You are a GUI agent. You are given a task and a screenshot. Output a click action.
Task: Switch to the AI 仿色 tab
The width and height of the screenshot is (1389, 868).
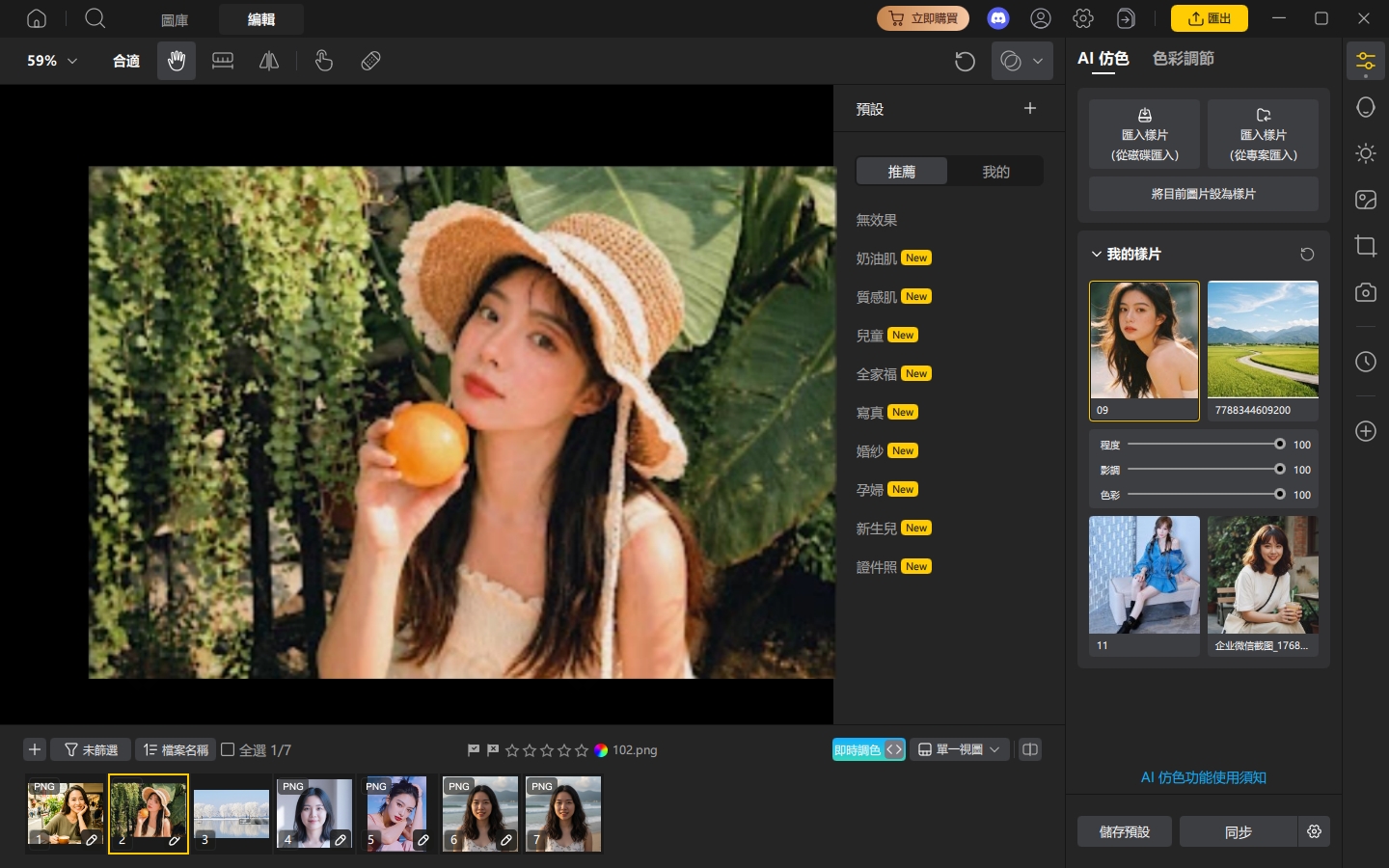coord(1103,59)
